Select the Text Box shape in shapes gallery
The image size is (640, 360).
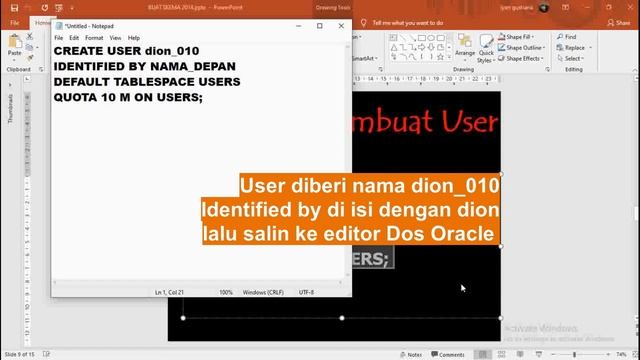pos(393,38)
